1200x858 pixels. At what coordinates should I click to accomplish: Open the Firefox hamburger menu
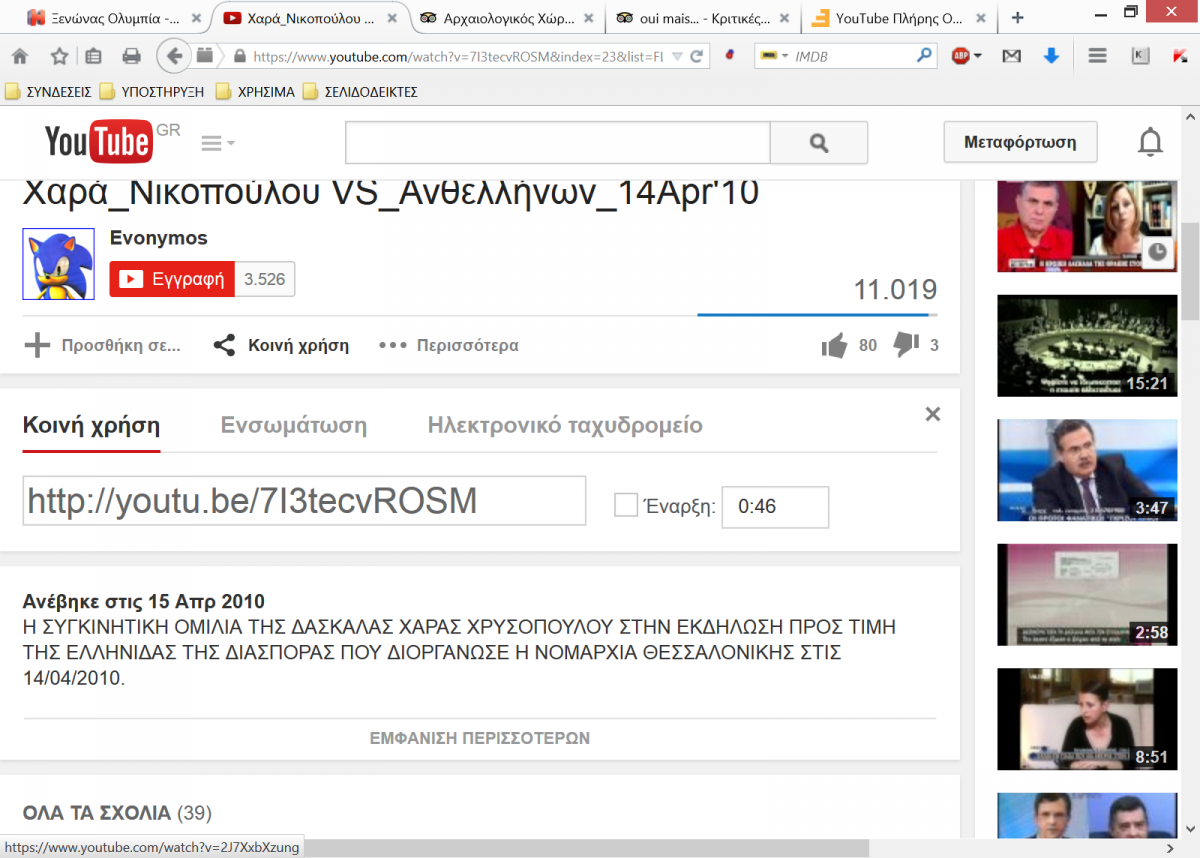pos(1098,56)
